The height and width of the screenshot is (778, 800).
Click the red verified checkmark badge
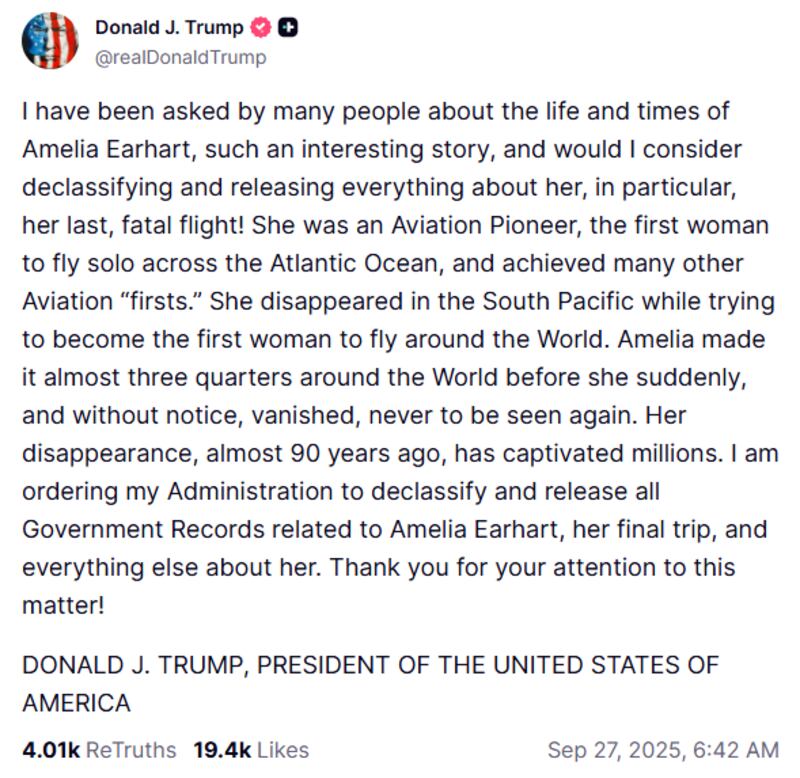(x=260, y=28)
